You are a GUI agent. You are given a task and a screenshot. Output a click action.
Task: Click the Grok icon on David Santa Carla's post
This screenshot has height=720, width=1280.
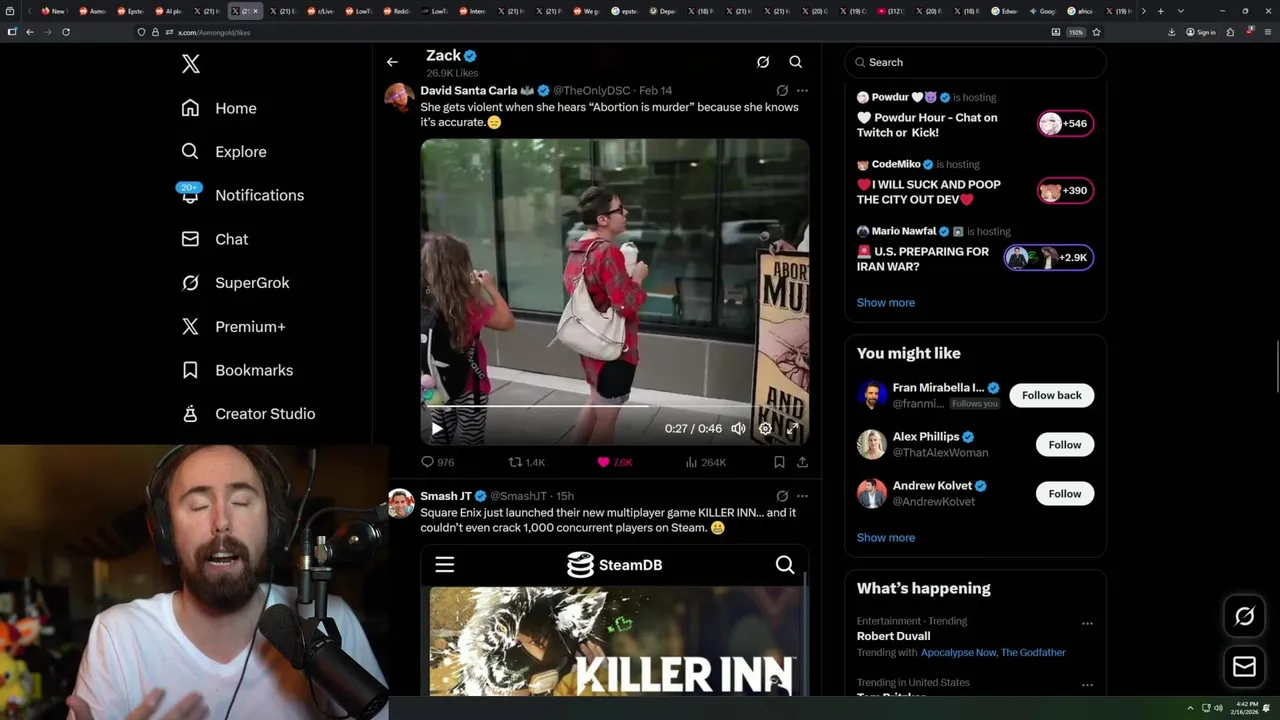coord(782,91)
